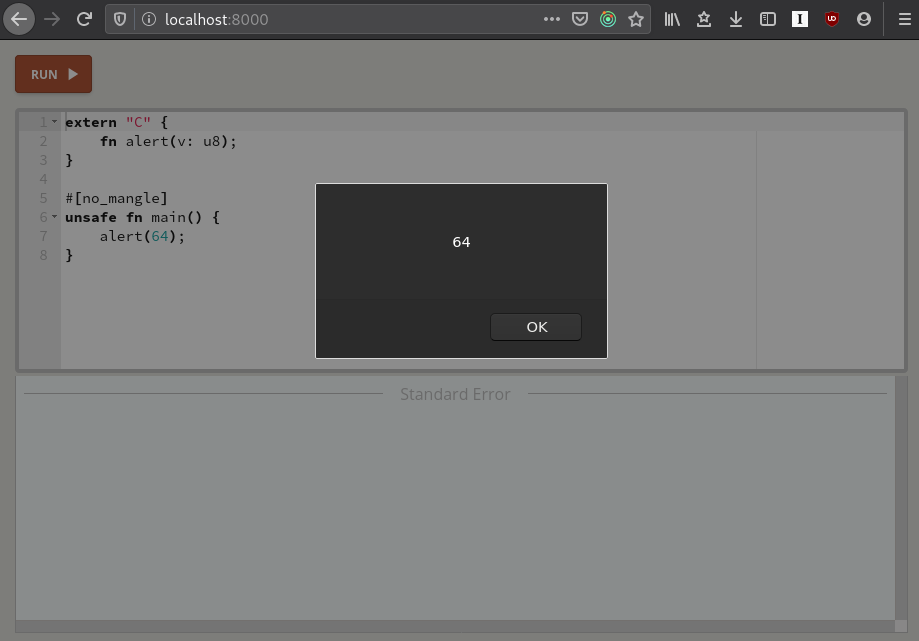Open the tracking protection shield icon

(120, 19)
